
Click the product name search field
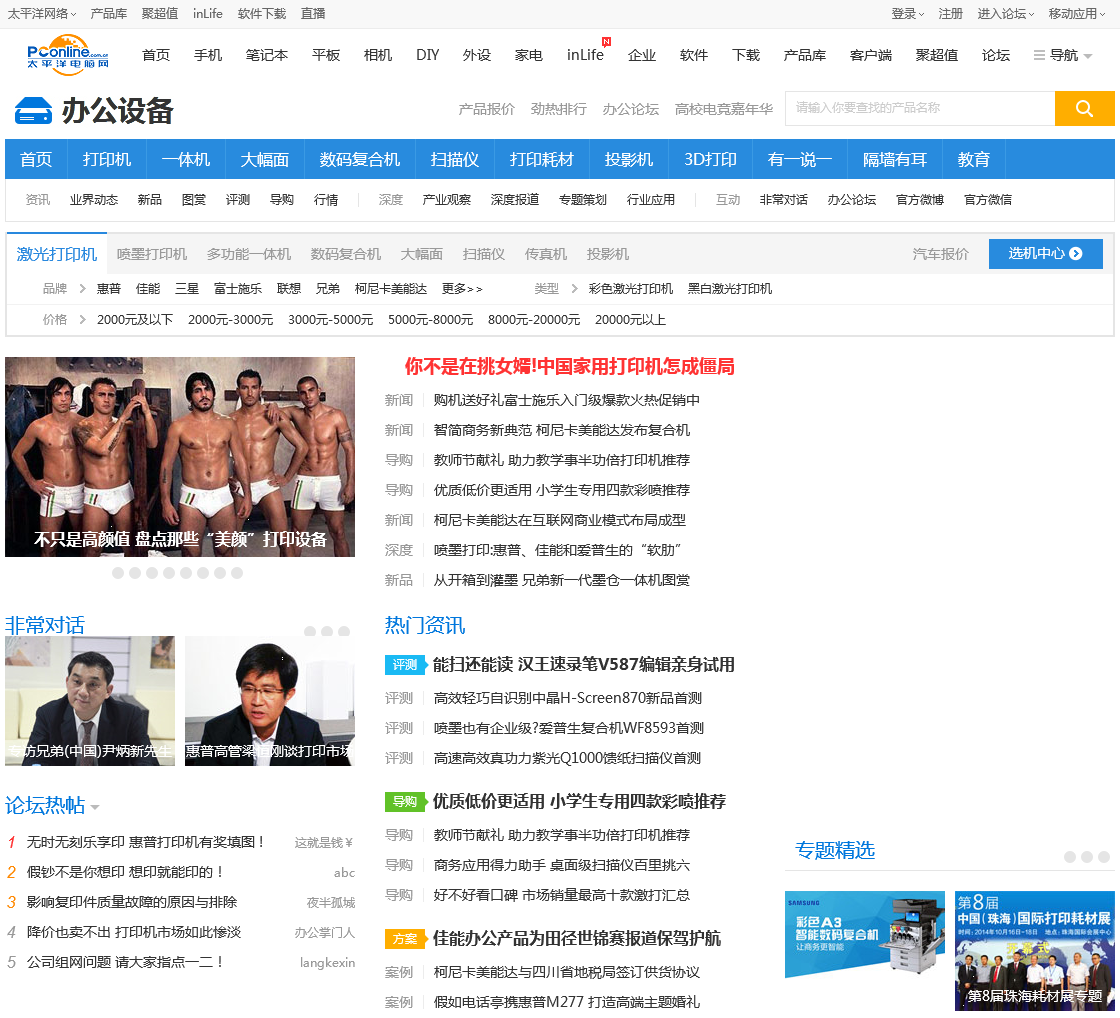click(x=920, y=109)
